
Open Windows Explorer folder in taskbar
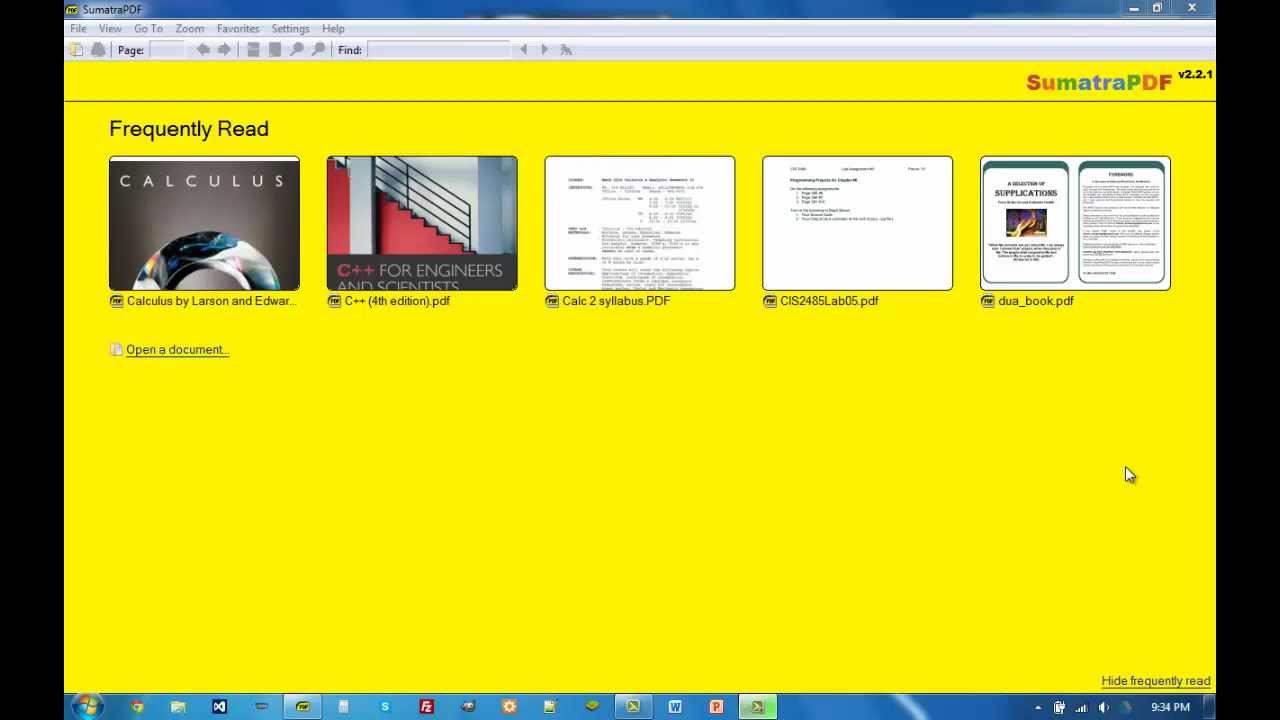point(178,707)
